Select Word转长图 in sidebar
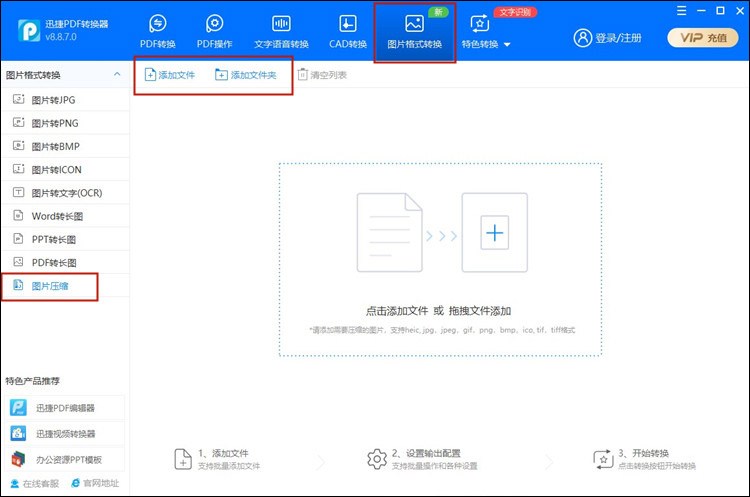Image resolution: width=750 pixels, height=497 pixels. click(x=66, y=216)
